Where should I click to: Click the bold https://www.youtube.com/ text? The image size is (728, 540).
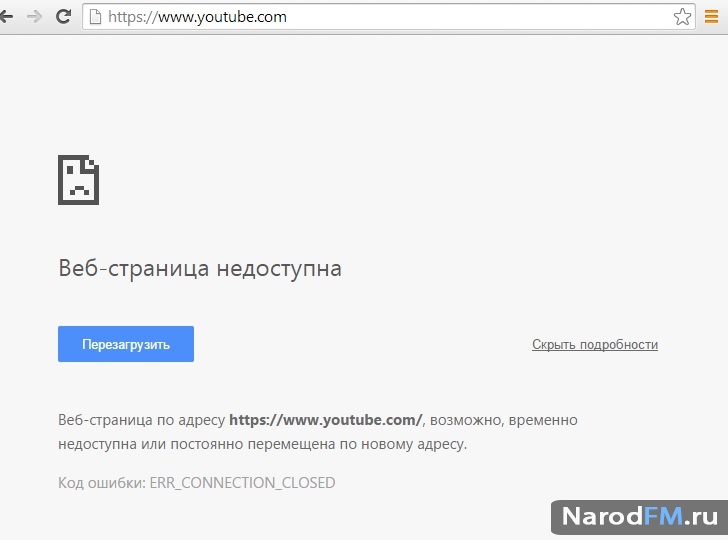(326, 420)
